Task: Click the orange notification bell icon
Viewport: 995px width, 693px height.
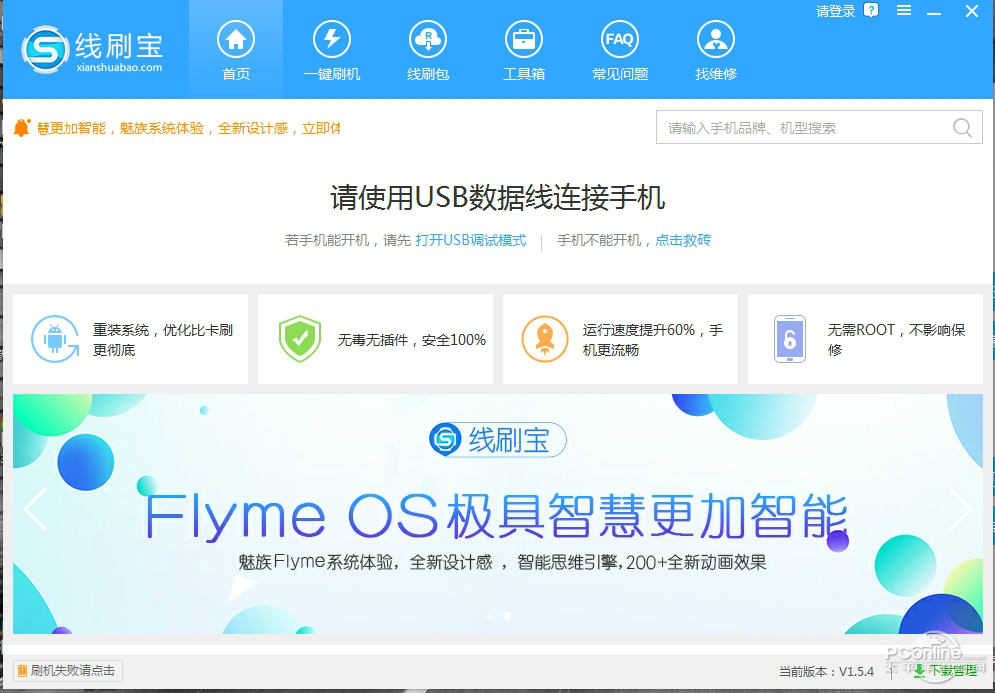Action: tap(22, 128)
